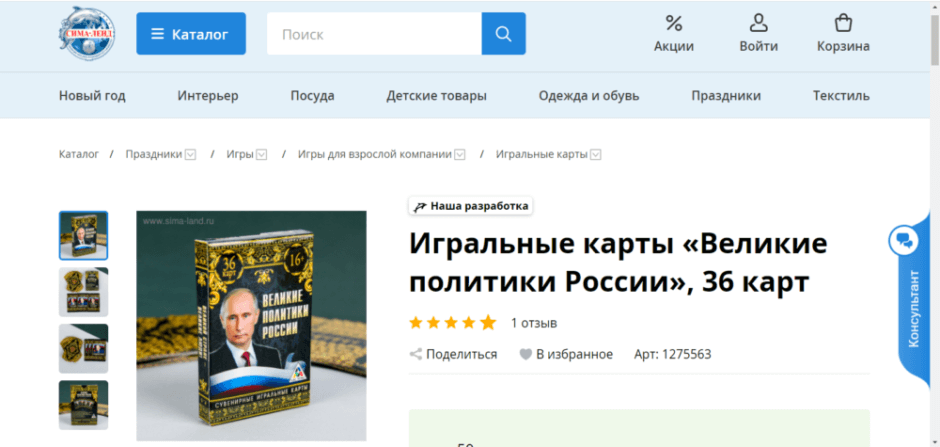Open the 1 отзыв reviews link
Screen dimensions: 940x447
click(534, 324)
